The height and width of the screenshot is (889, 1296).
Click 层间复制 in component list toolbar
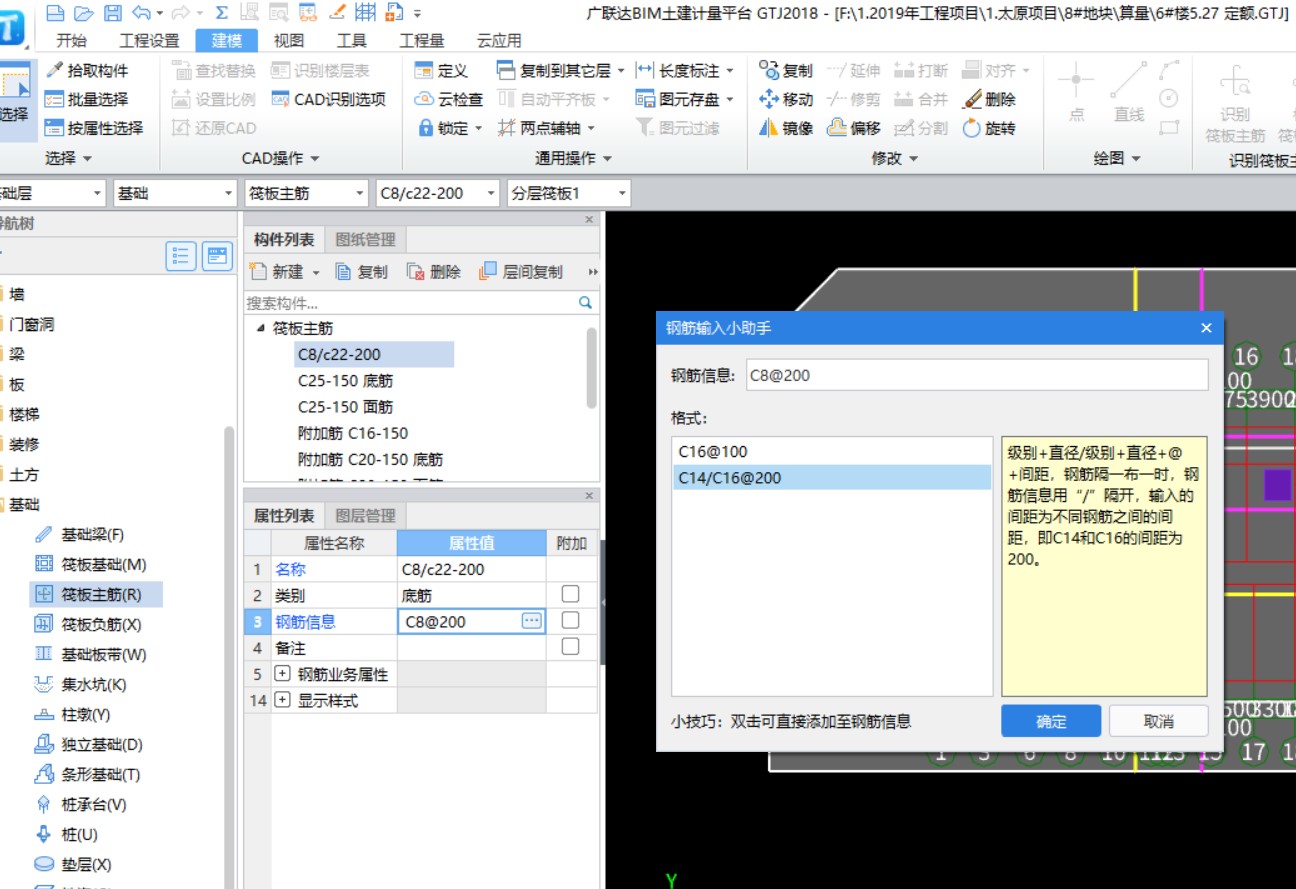pos(521,272)
